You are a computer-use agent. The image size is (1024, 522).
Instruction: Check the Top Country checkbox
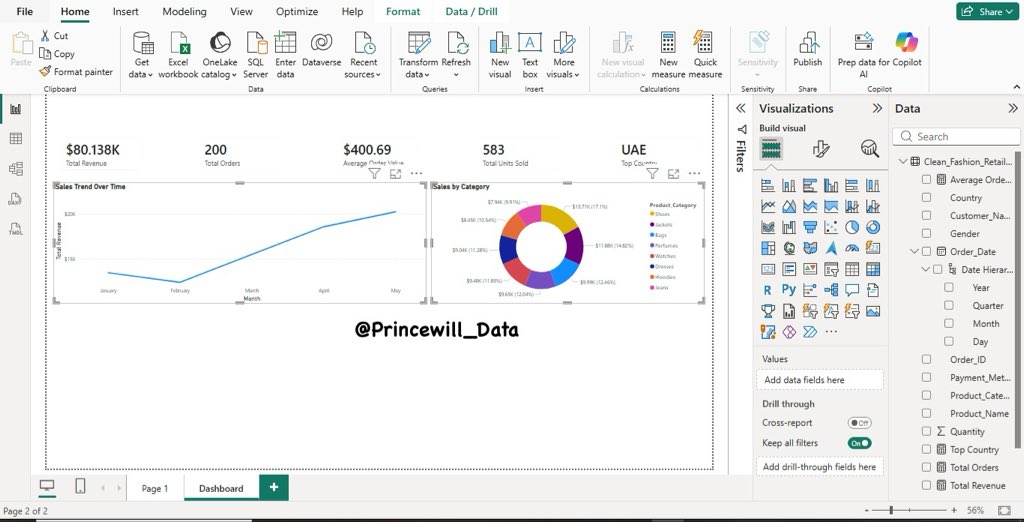point(926,449)
